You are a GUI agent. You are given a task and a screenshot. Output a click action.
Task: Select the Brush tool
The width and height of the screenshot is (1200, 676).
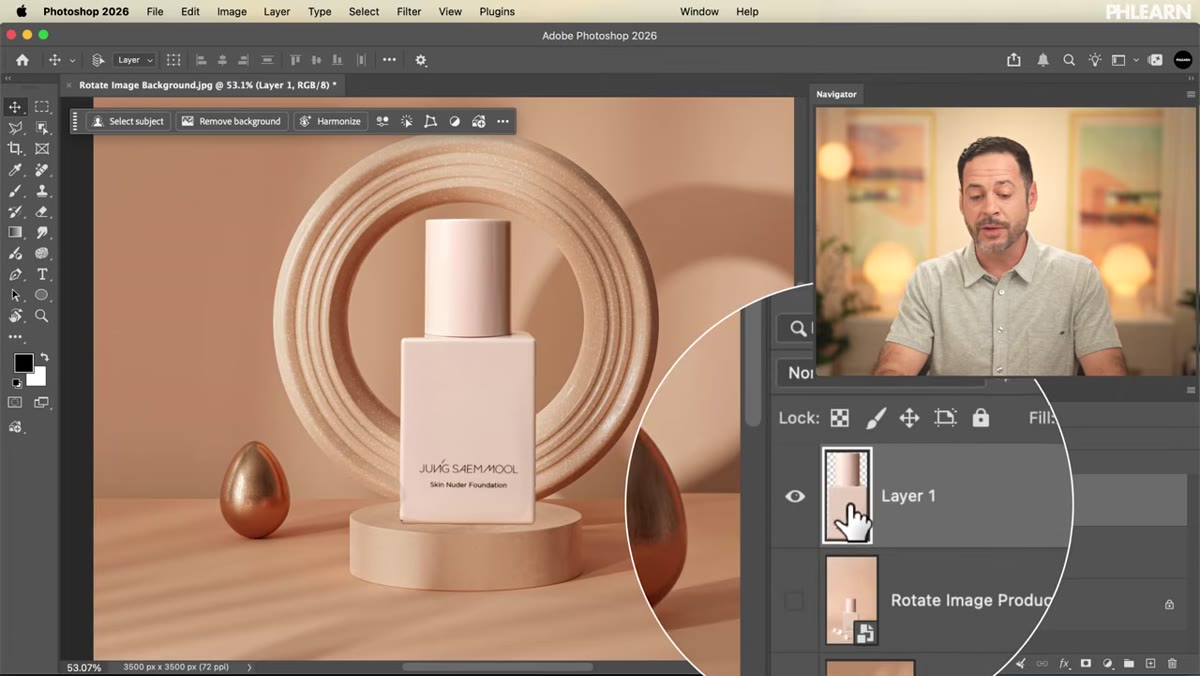tap(15, 191)
